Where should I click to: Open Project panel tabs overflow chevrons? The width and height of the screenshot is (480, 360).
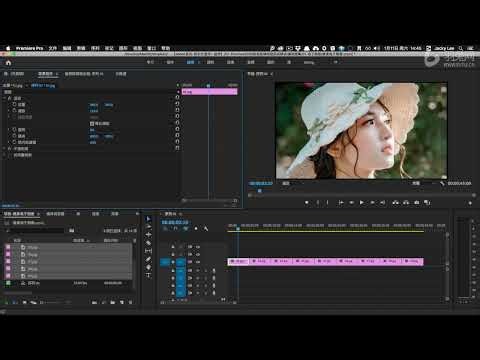tap(137, 214)
